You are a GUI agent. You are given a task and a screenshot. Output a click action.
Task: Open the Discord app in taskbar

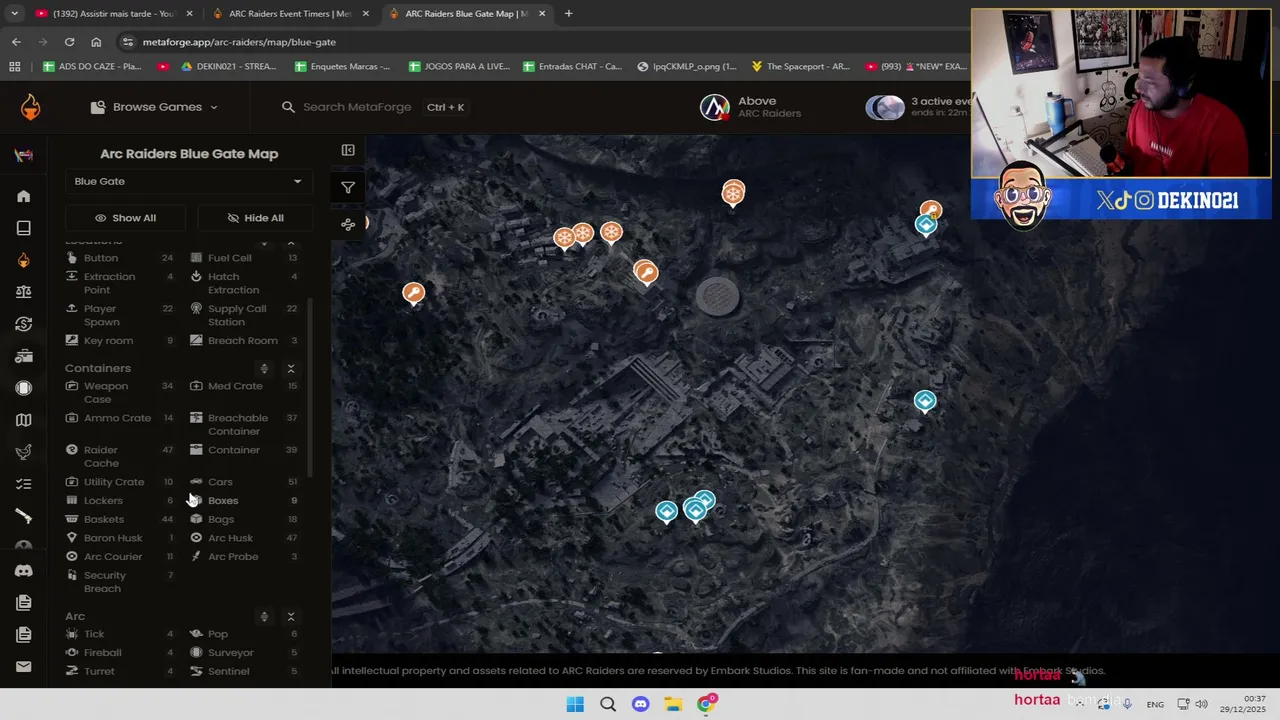coord(640,704)
